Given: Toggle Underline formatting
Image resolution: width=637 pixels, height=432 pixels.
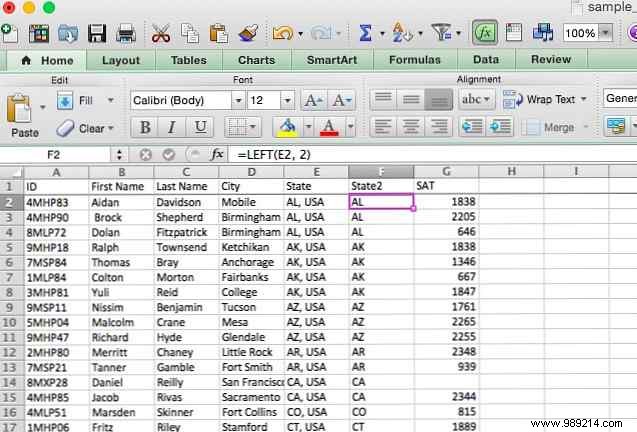Looking at the screenshot, I should pyautogui.click(x=199, y=128).
